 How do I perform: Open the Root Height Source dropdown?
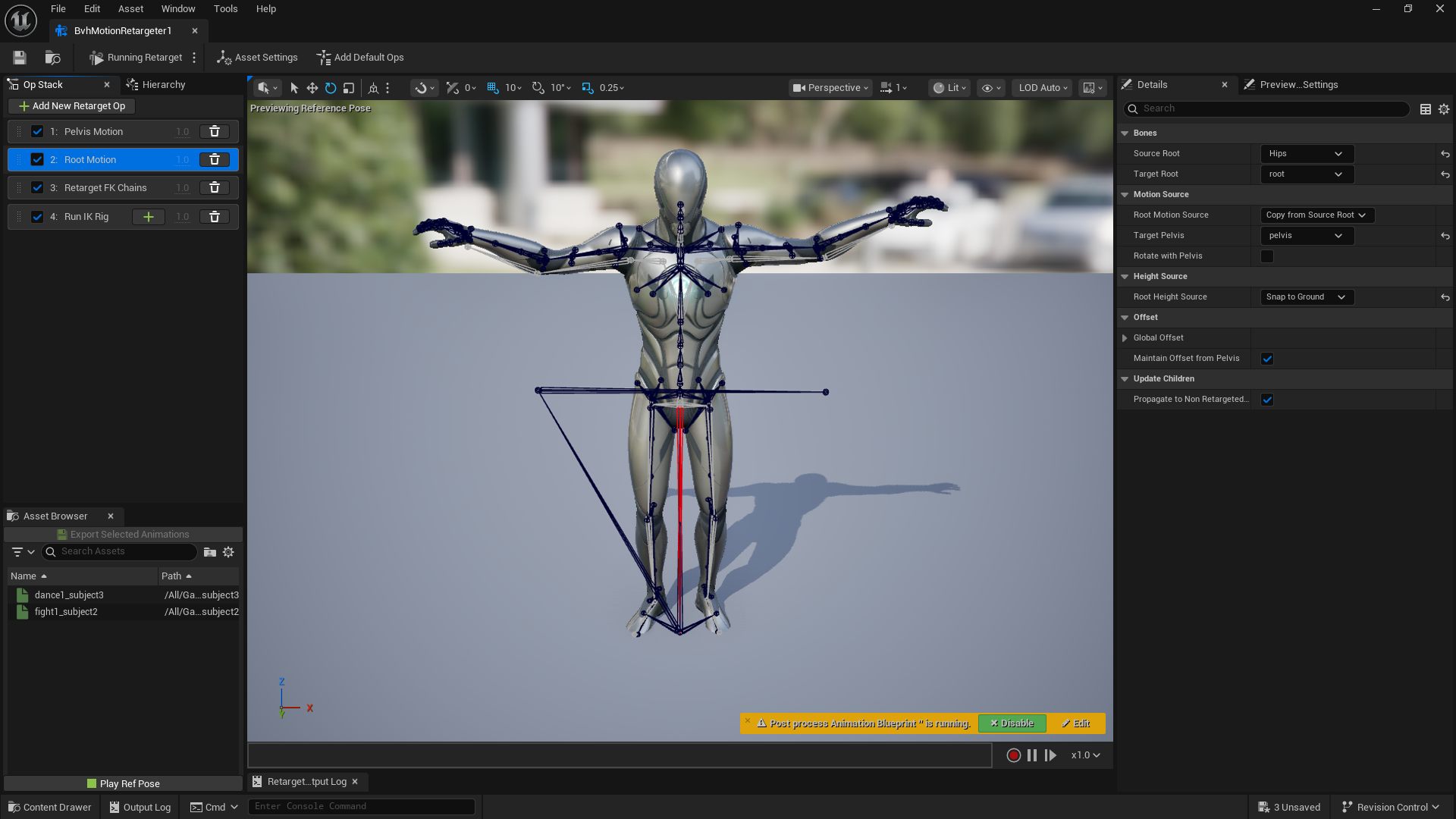1306,297
